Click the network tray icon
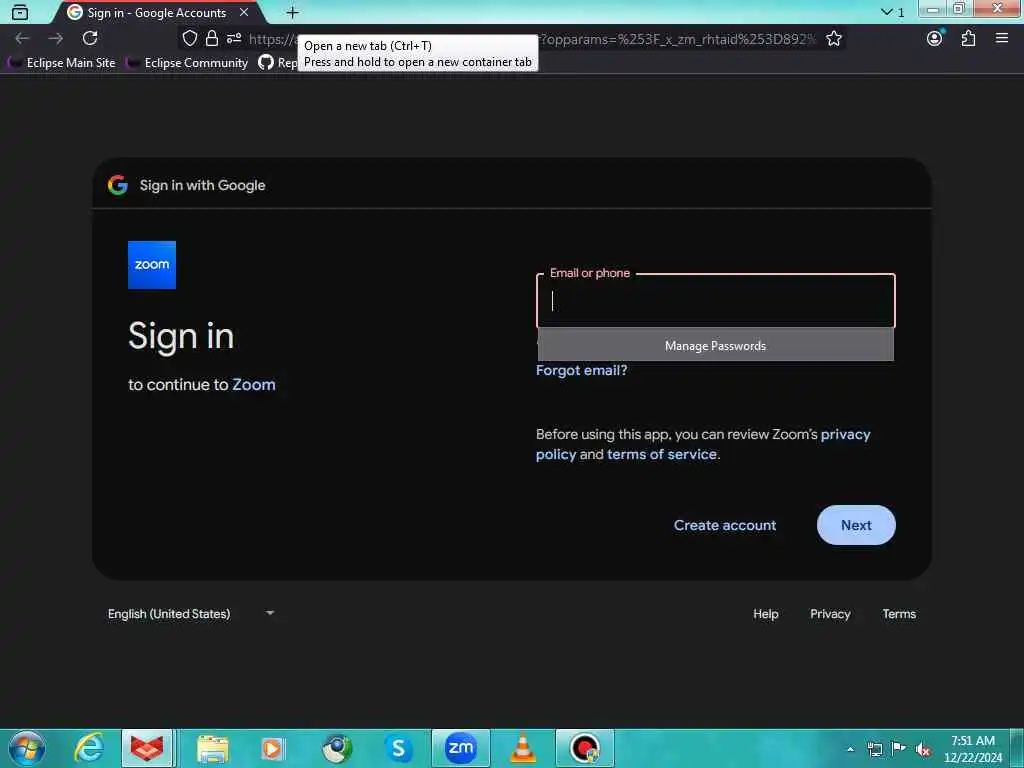The height and width of the screenshot is (768, 1024). coord(874,749)
